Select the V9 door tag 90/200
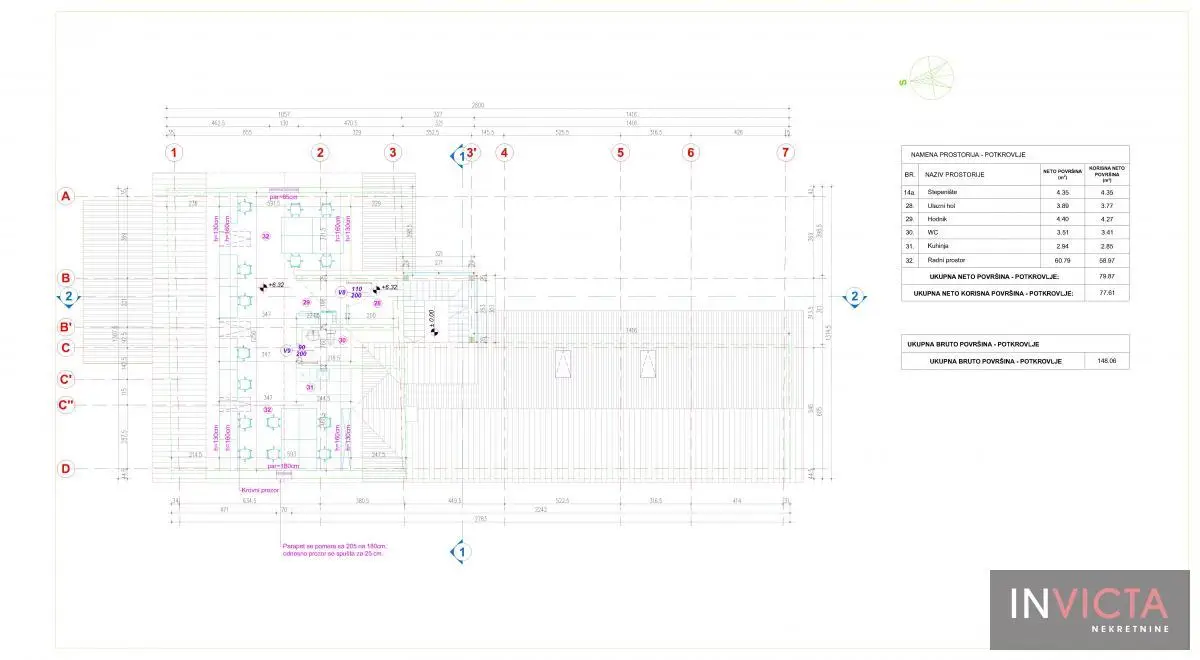 pyautogui.click(x=295, y=352)
